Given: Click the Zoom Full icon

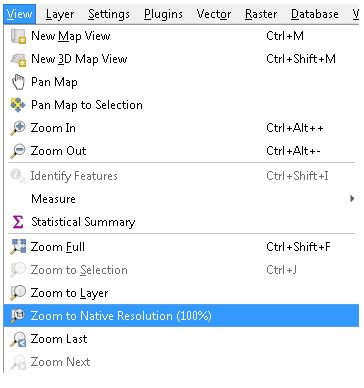Looking at the screenshot, I should click(x=18, y=247).
